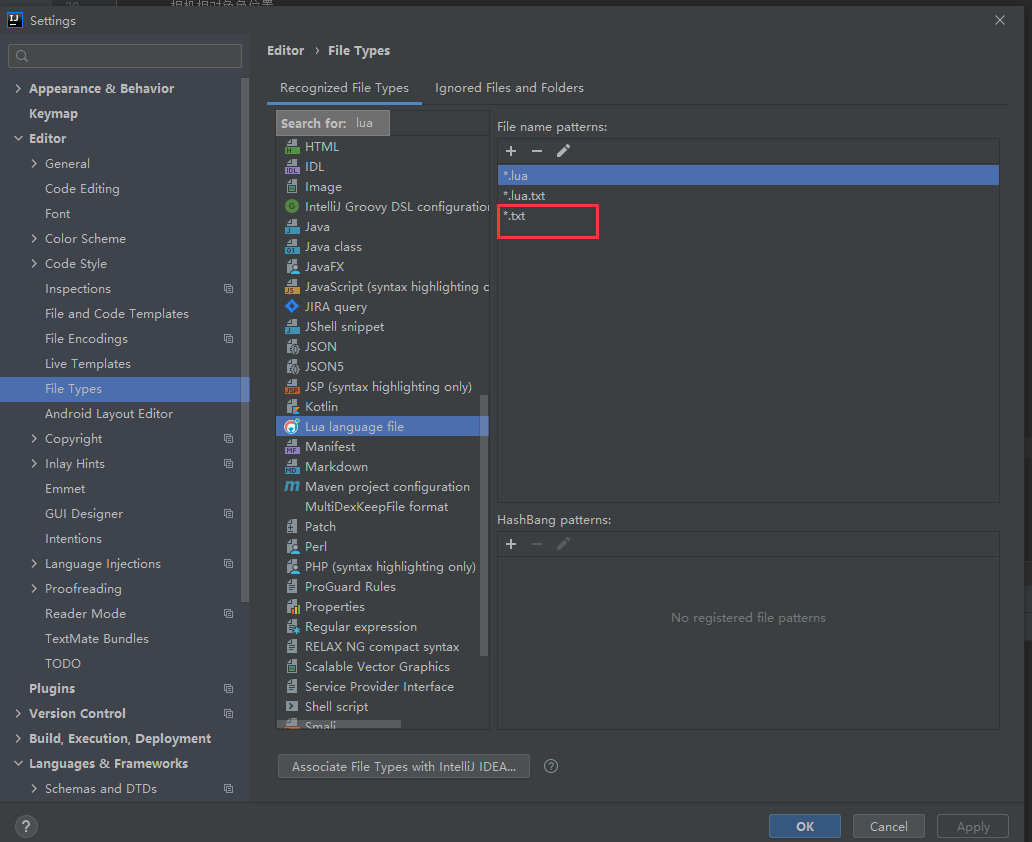The image size is (1032, 842).
Task: Open the Recognized File Types tab
Action: (344, 88)
